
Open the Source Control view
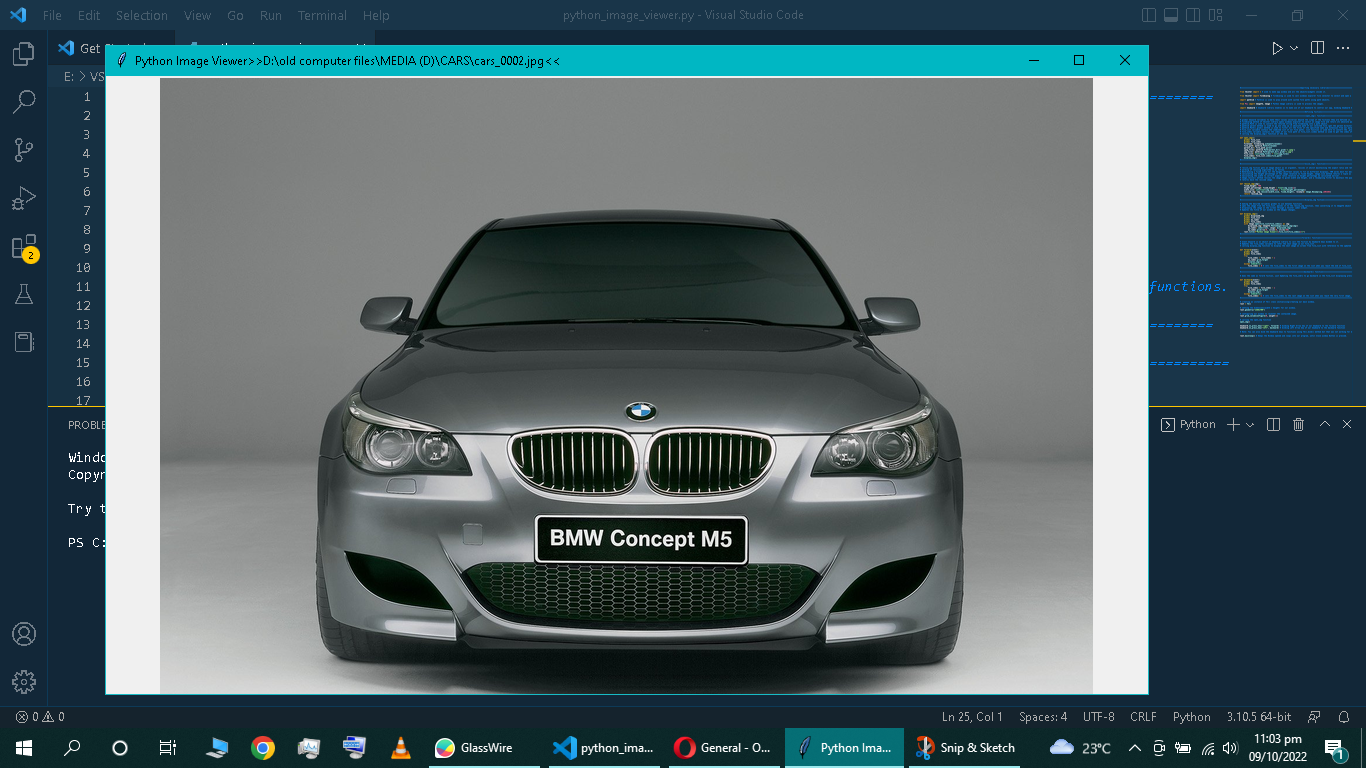24,150
